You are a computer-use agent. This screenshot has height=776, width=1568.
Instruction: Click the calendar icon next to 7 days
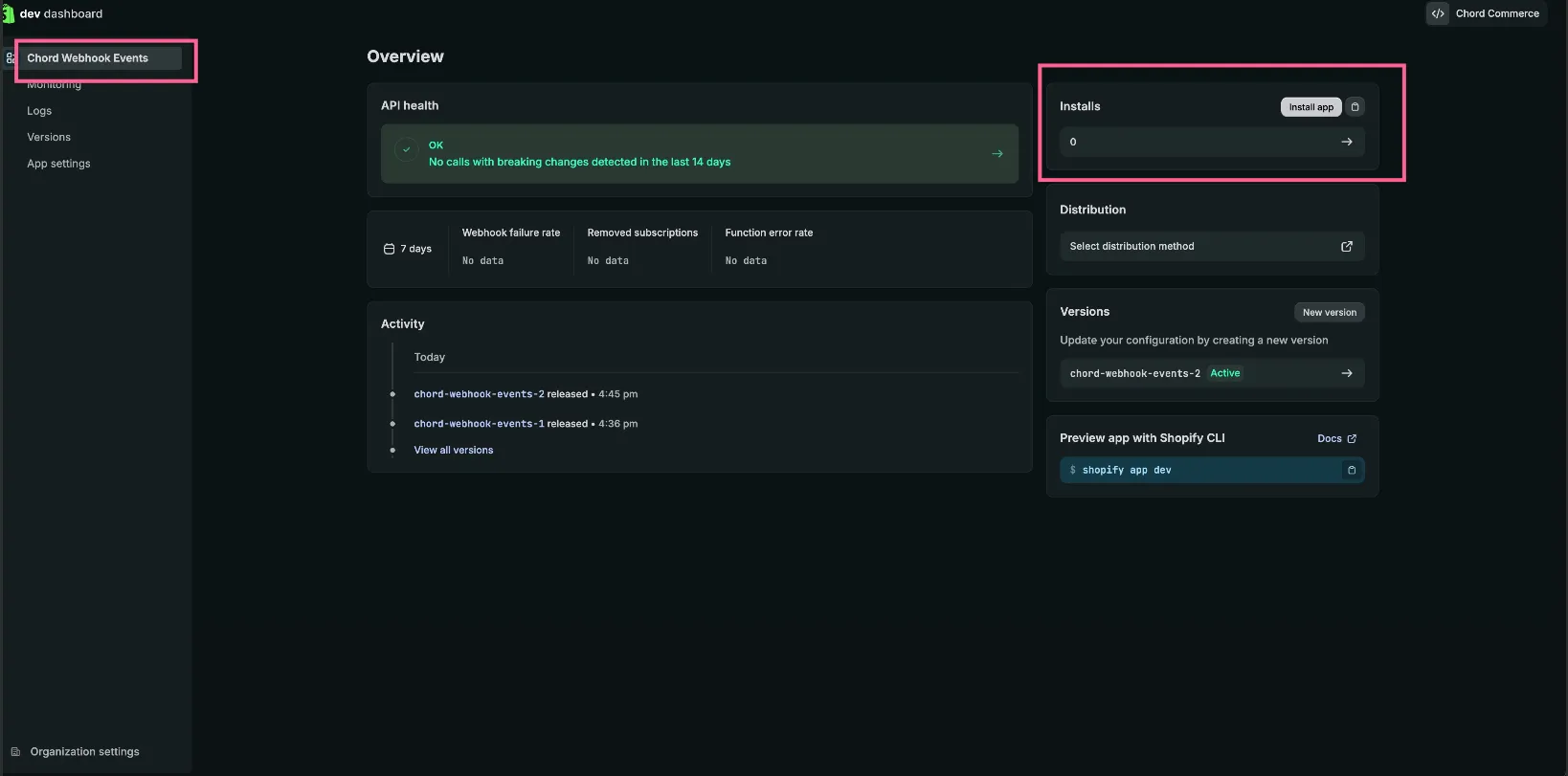pos(389,249)
